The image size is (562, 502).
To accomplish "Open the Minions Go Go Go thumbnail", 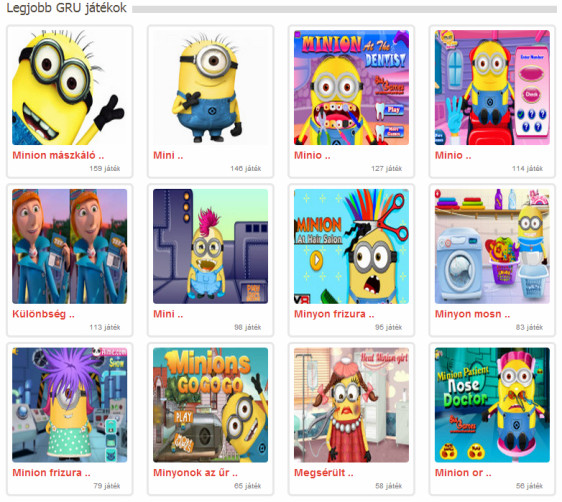I will coord(210,405).
